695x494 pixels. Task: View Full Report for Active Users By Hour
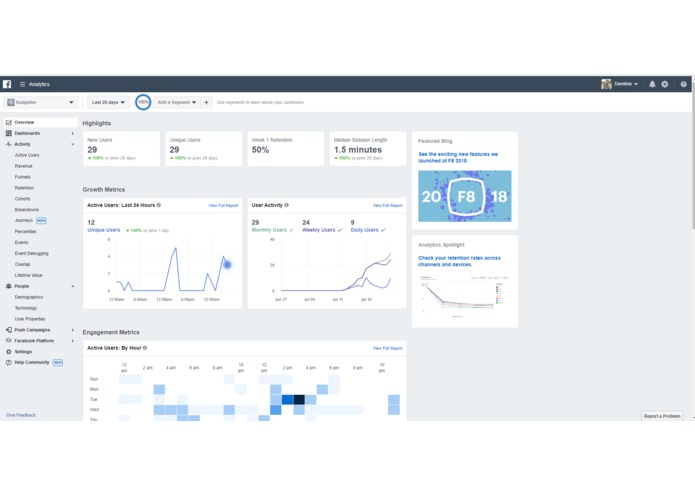tap(387, 348)
